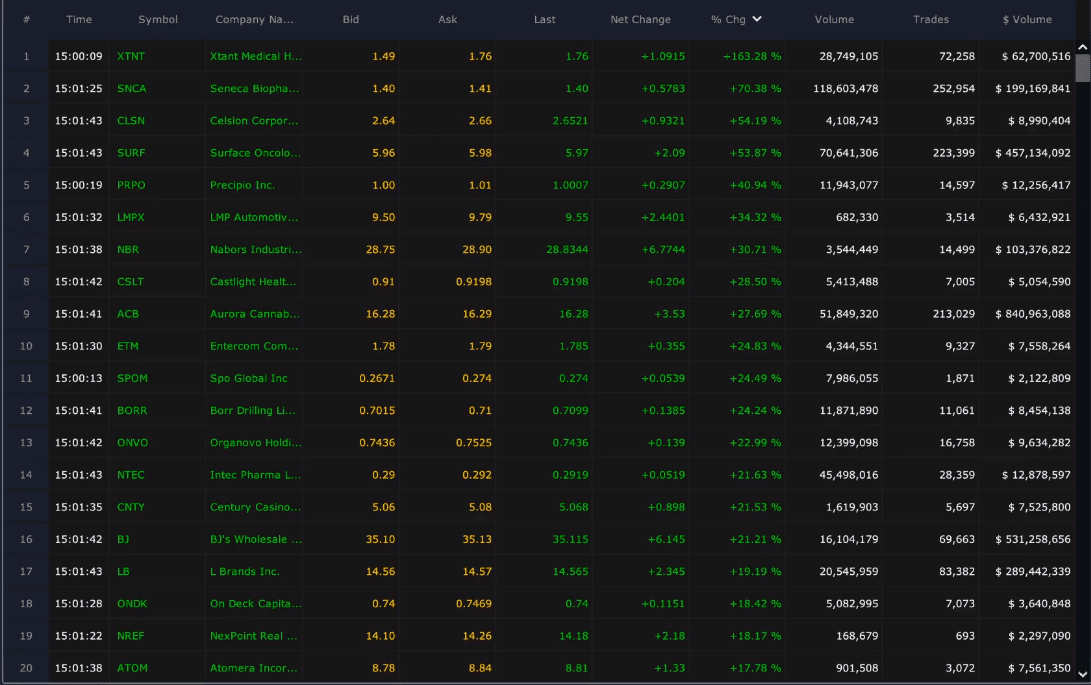1091x685 pixels.
Task: Click the sort arrow beside % Chg
Action: click(x=757, y=19)
